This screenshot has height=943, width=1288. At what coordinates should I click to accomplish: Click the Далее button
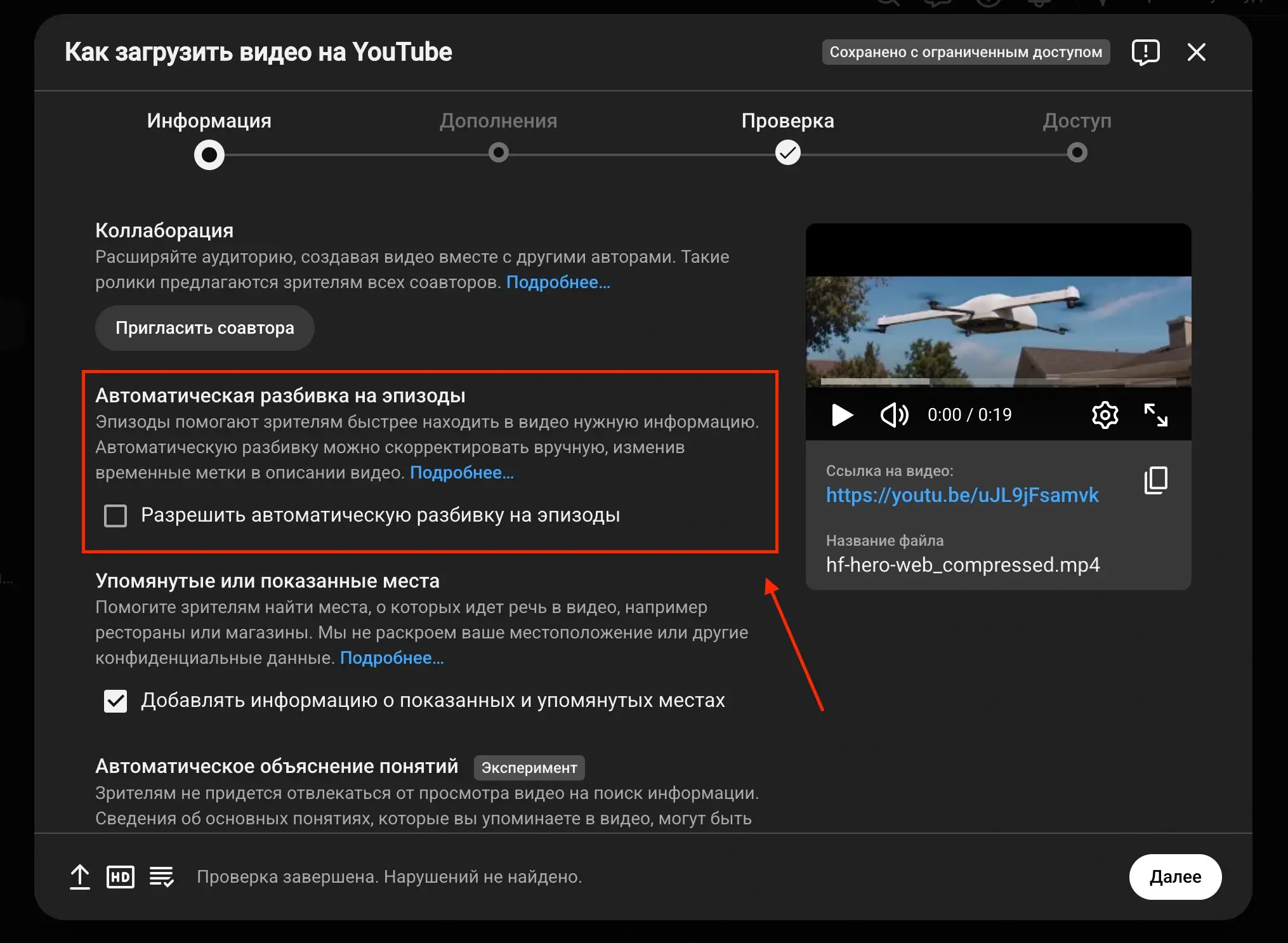pyautogui.click(x=1175, y=877)
